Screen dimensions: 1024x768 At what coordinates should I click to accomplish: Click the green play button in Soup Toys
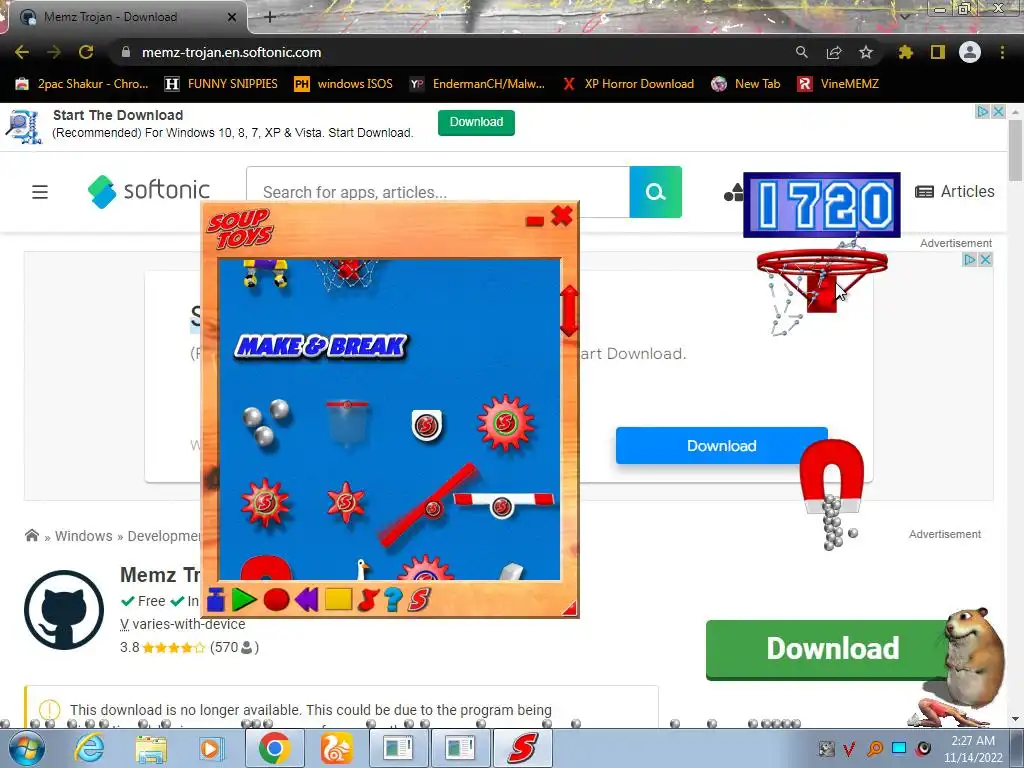point(244,599)
